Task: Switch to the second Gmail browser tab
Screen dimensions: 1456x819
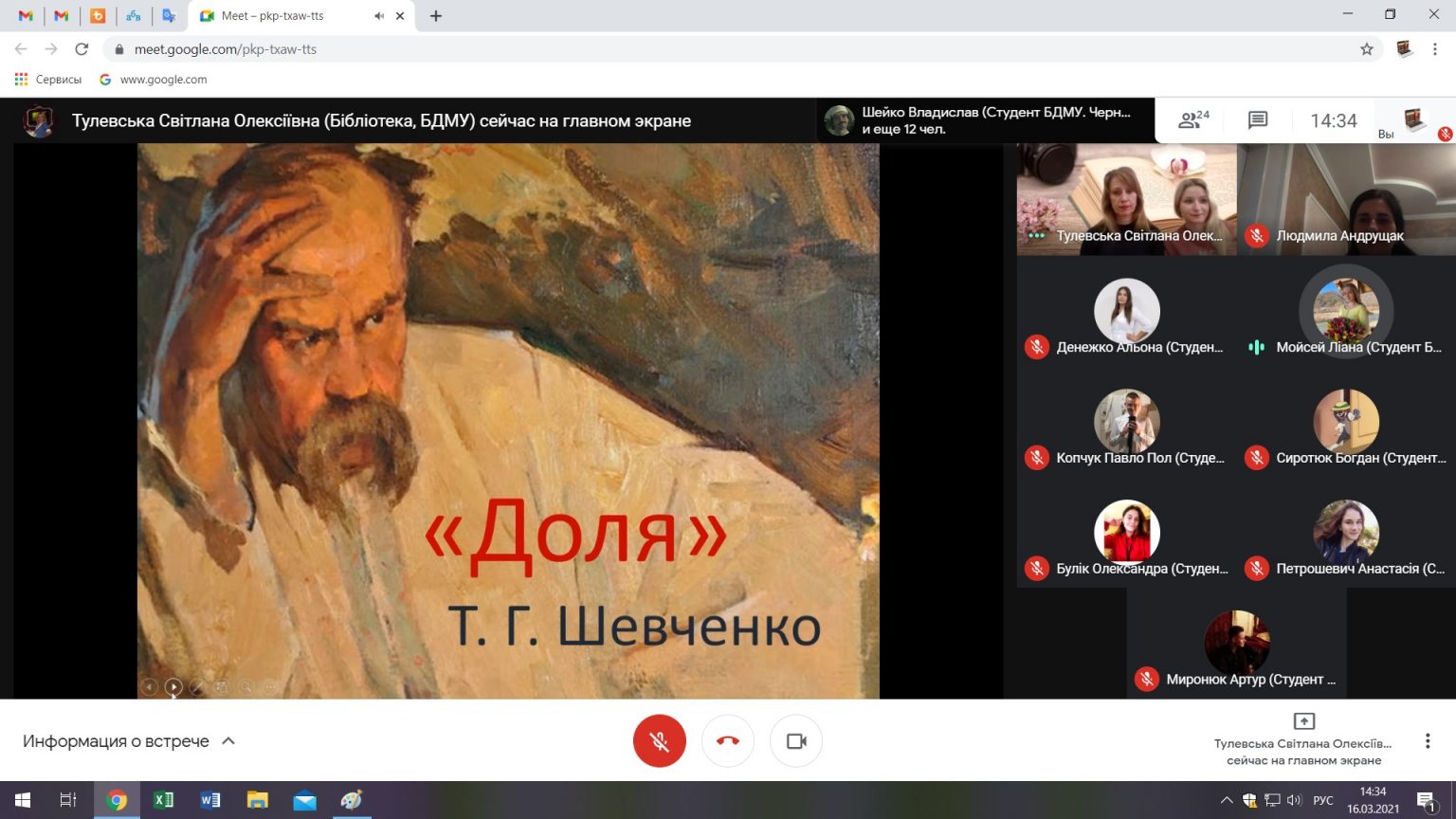Action: pos(62,16)
